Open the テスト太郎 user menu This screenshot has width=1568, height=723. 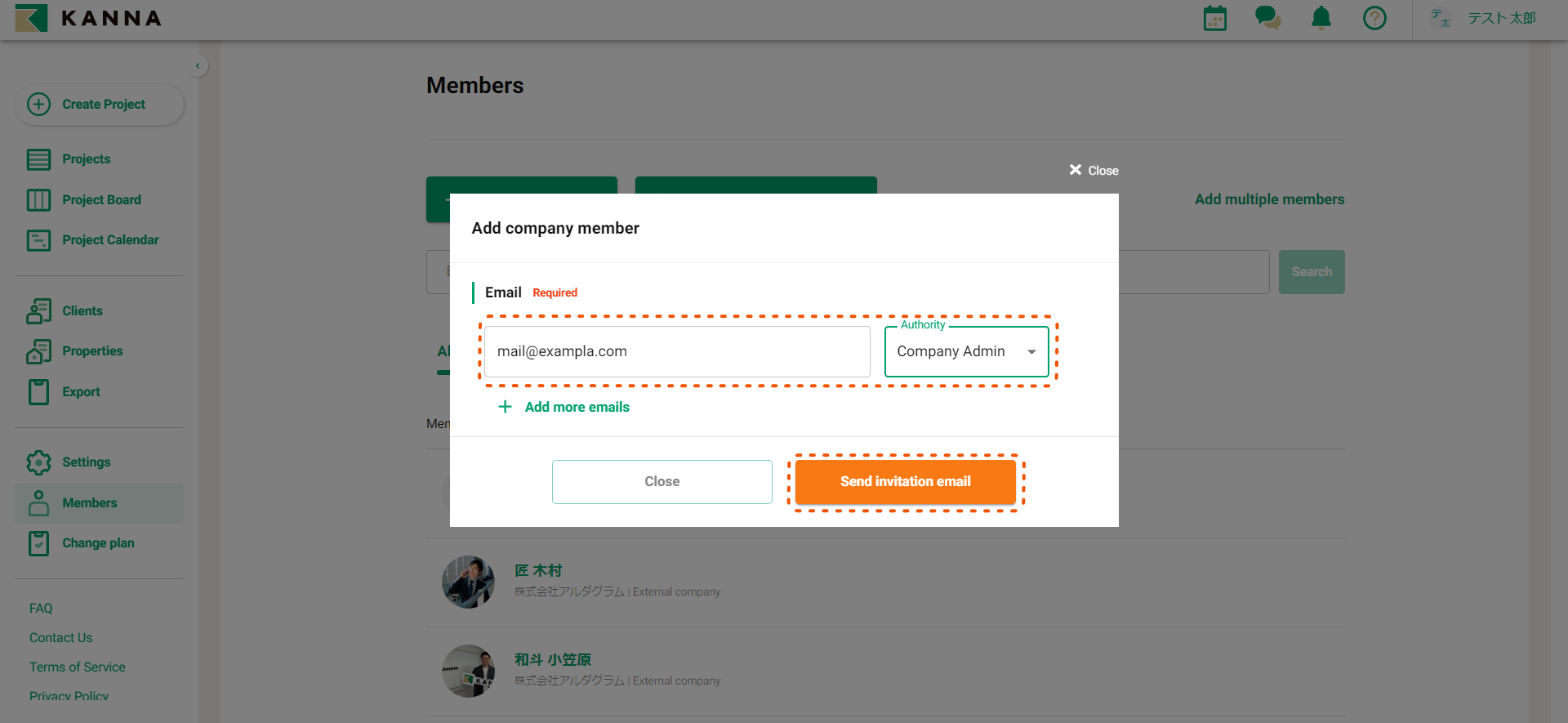coord(1500,18)
